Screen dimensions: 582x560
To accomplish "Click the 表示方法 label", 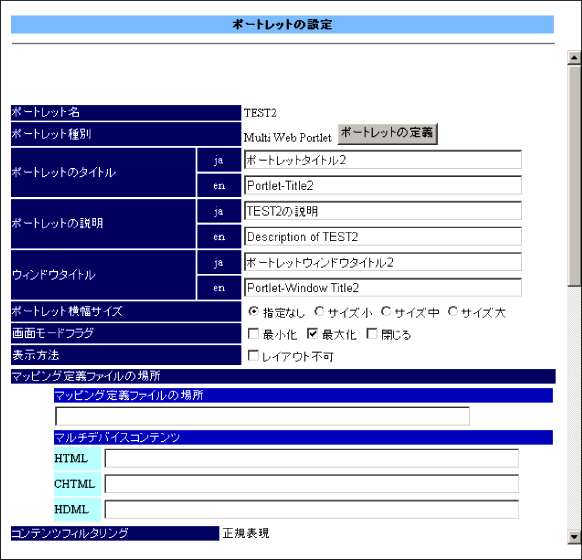I will (x=126, y=355).
